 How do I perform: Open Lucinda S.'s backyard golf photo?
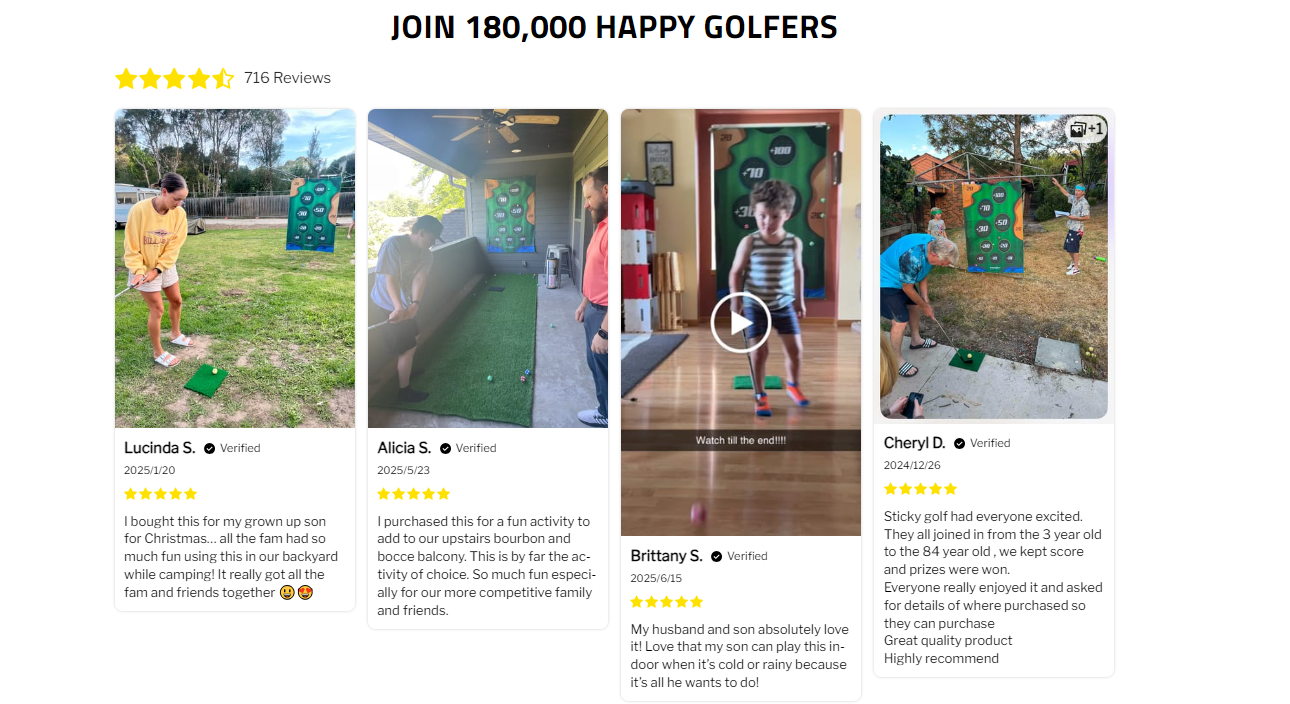235,268
